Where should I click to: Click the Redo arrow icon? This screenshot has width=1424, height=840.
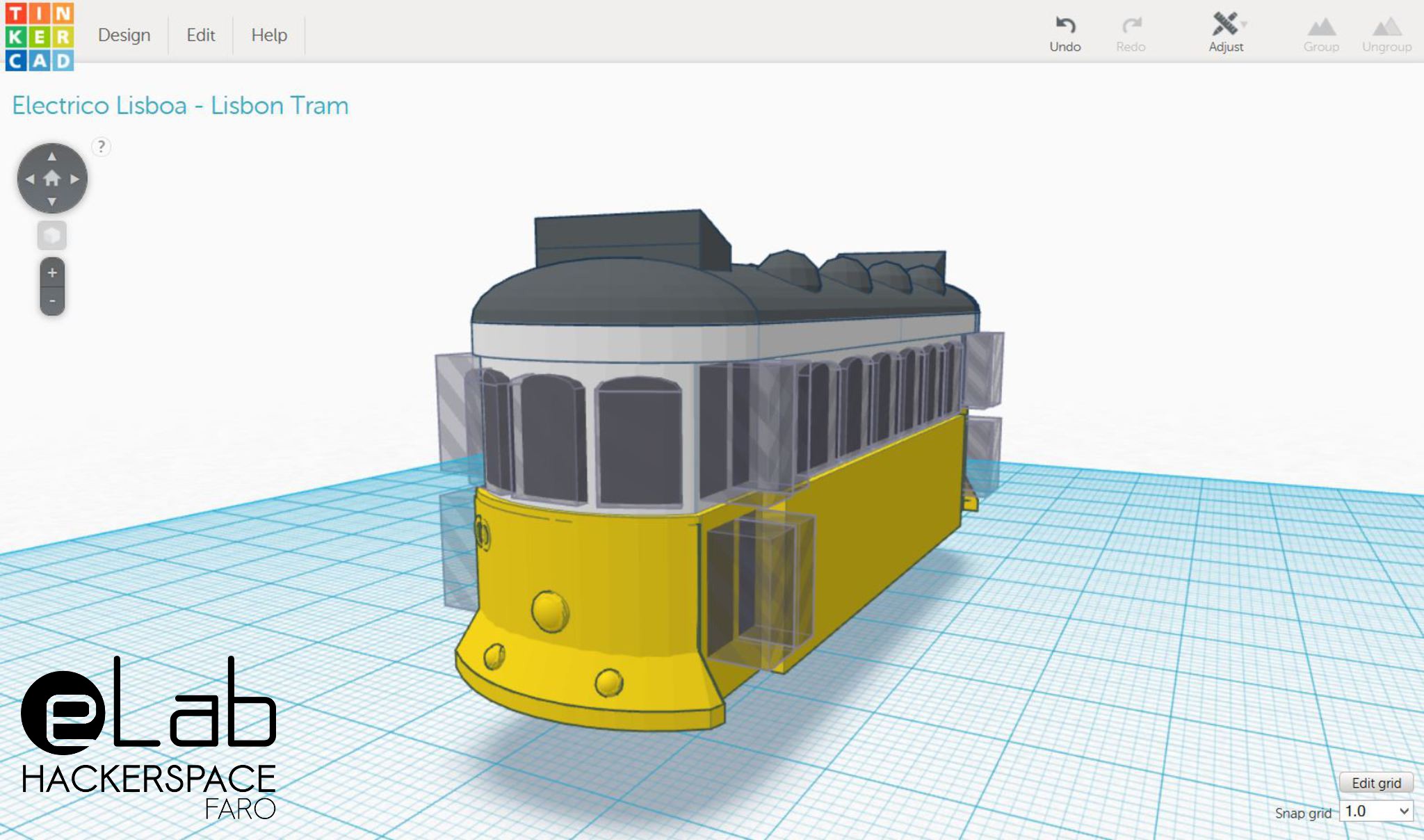point(1131,26)
